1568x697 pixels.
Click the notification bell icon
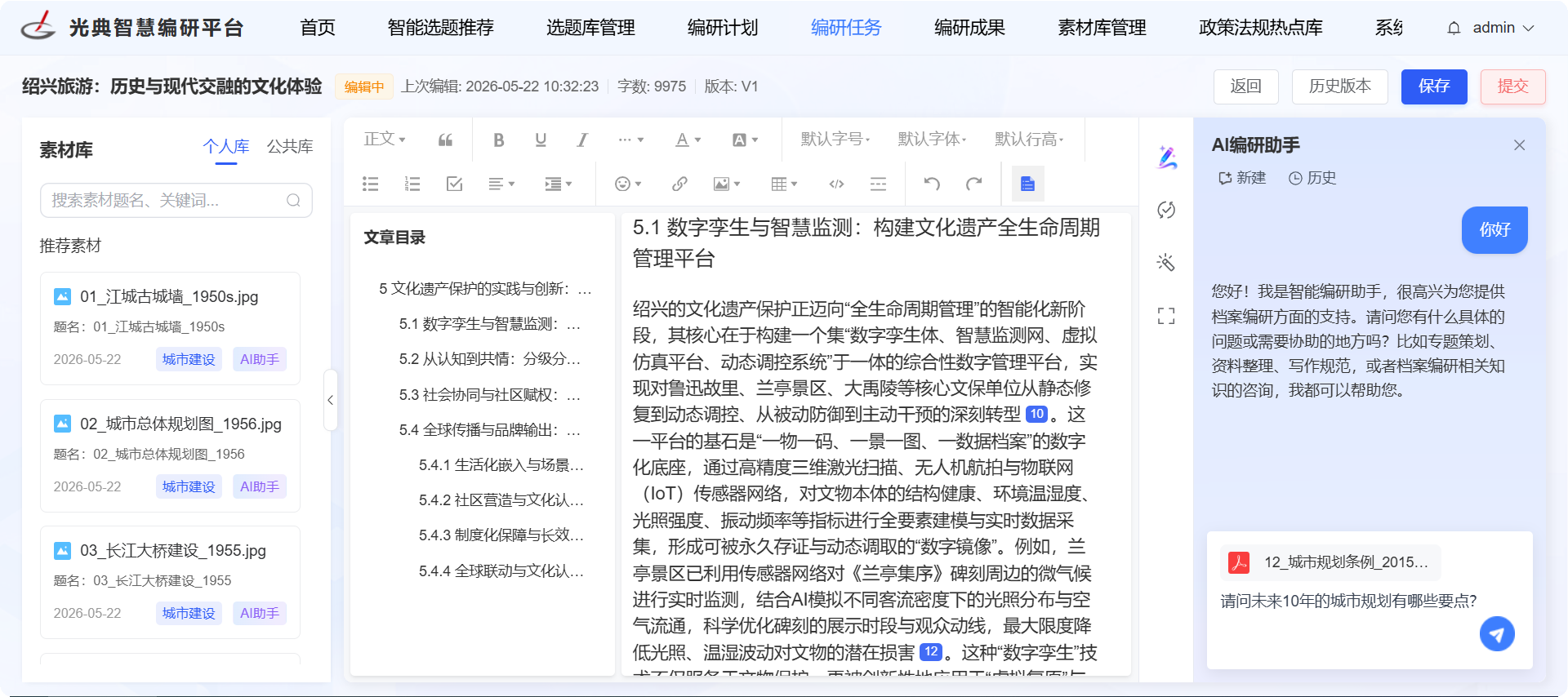click(1454, 28)
